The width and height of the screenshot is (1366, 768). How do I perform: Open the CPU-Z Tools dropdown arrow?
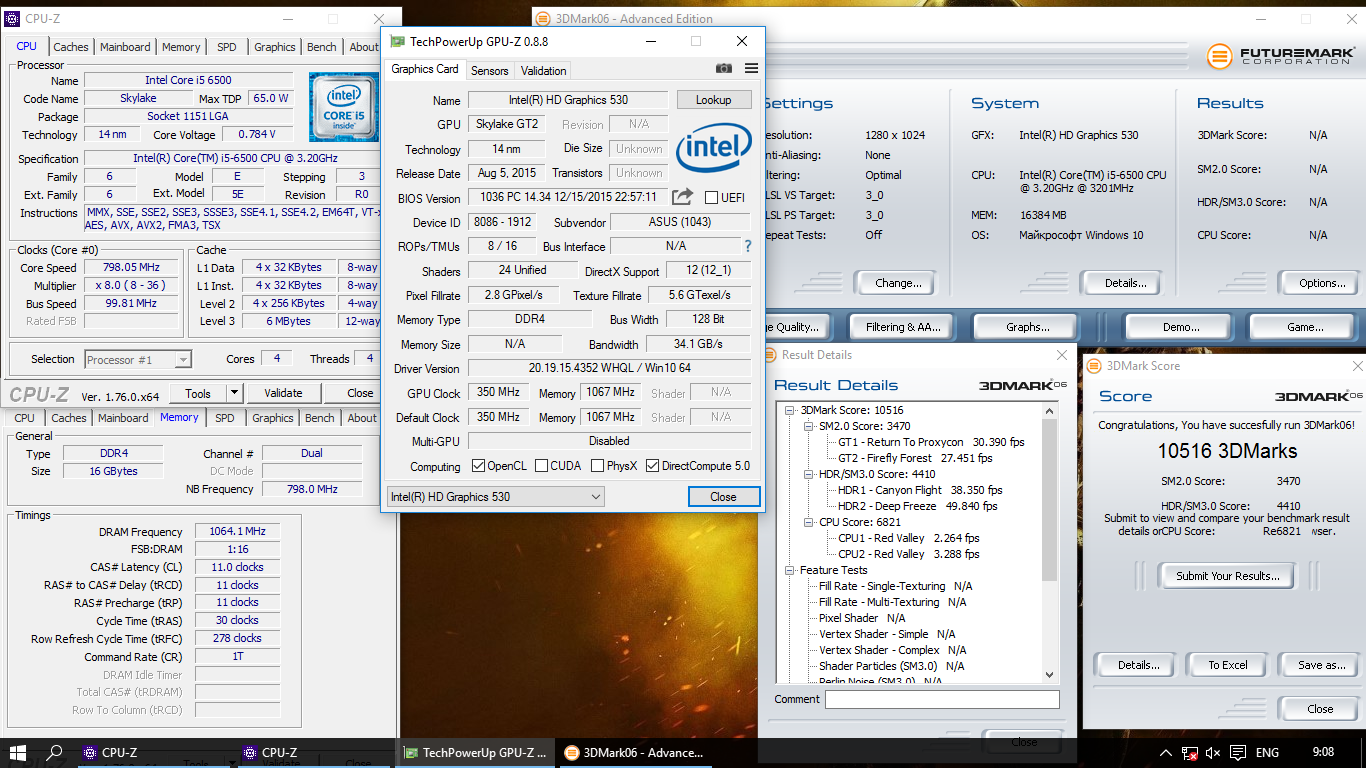(x=234, y=393)
